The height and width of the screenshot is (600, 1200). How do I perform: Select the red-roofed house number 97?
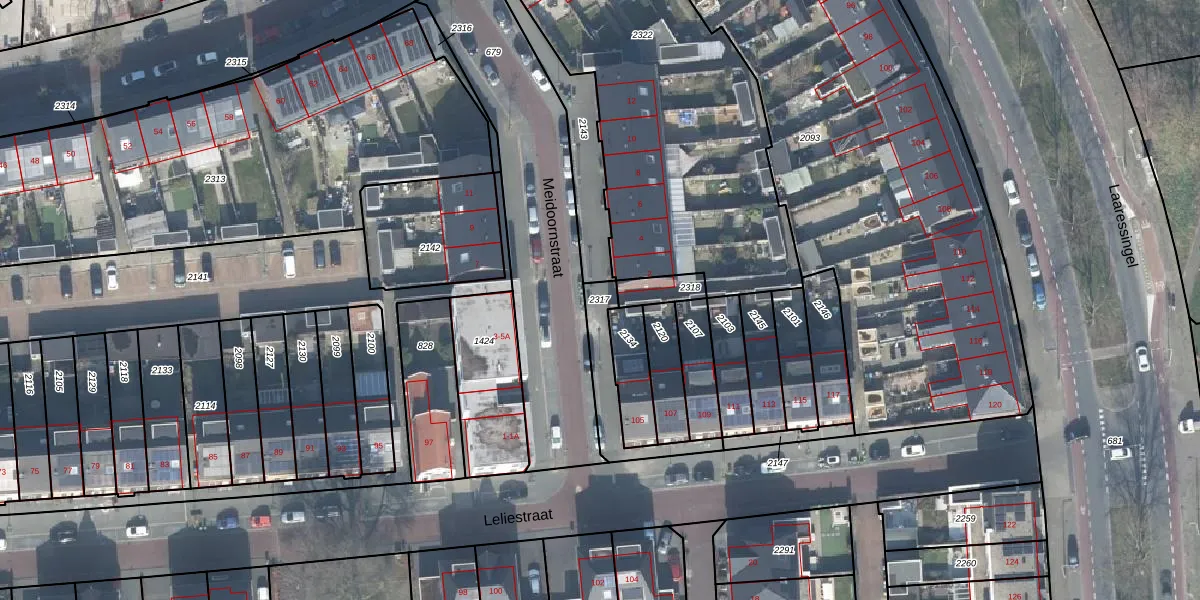click(x=429, y=441)
